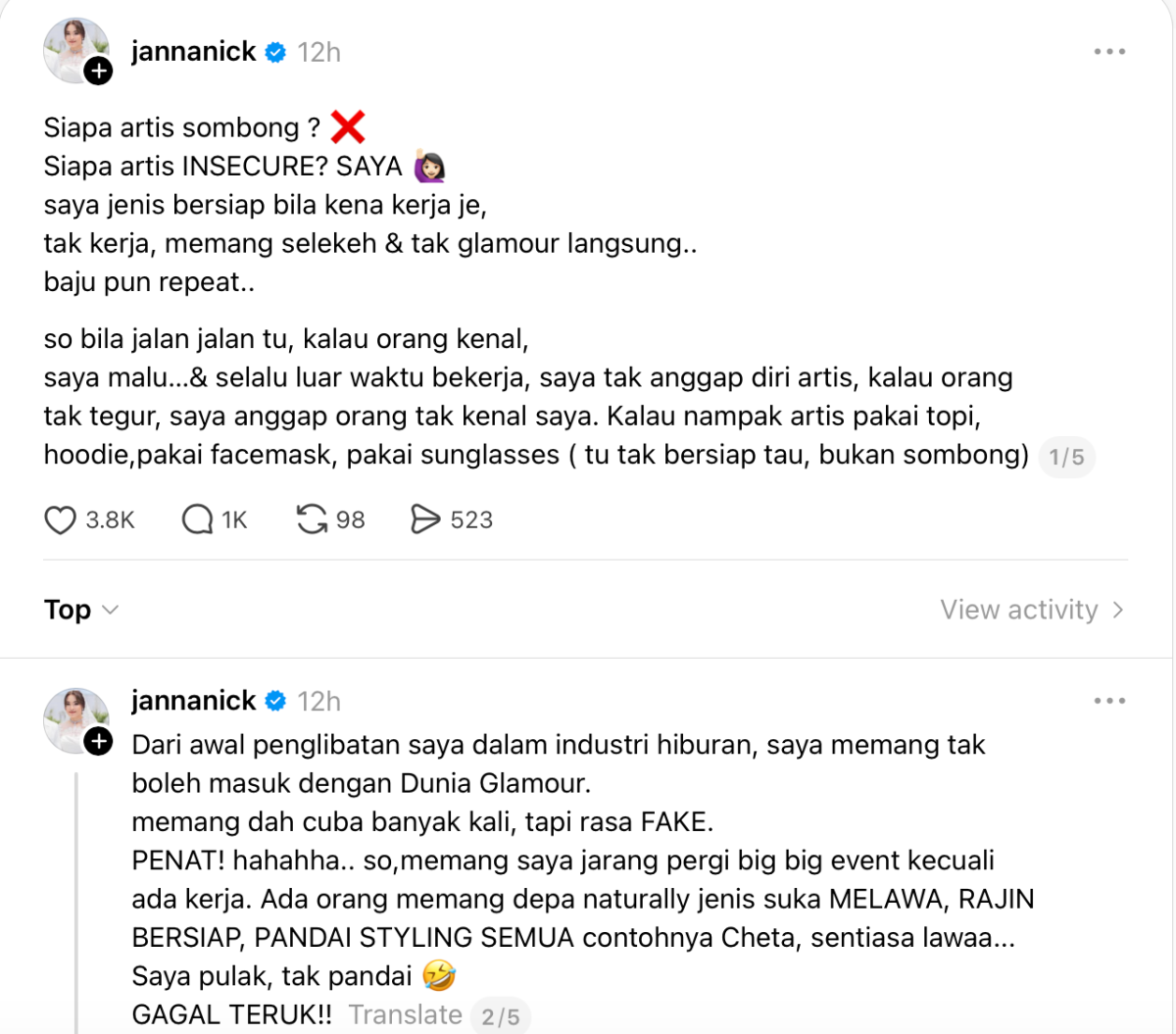
Task: Repost using the repost arrows icon
Action: pyautogui.click(x=312, y=519)
